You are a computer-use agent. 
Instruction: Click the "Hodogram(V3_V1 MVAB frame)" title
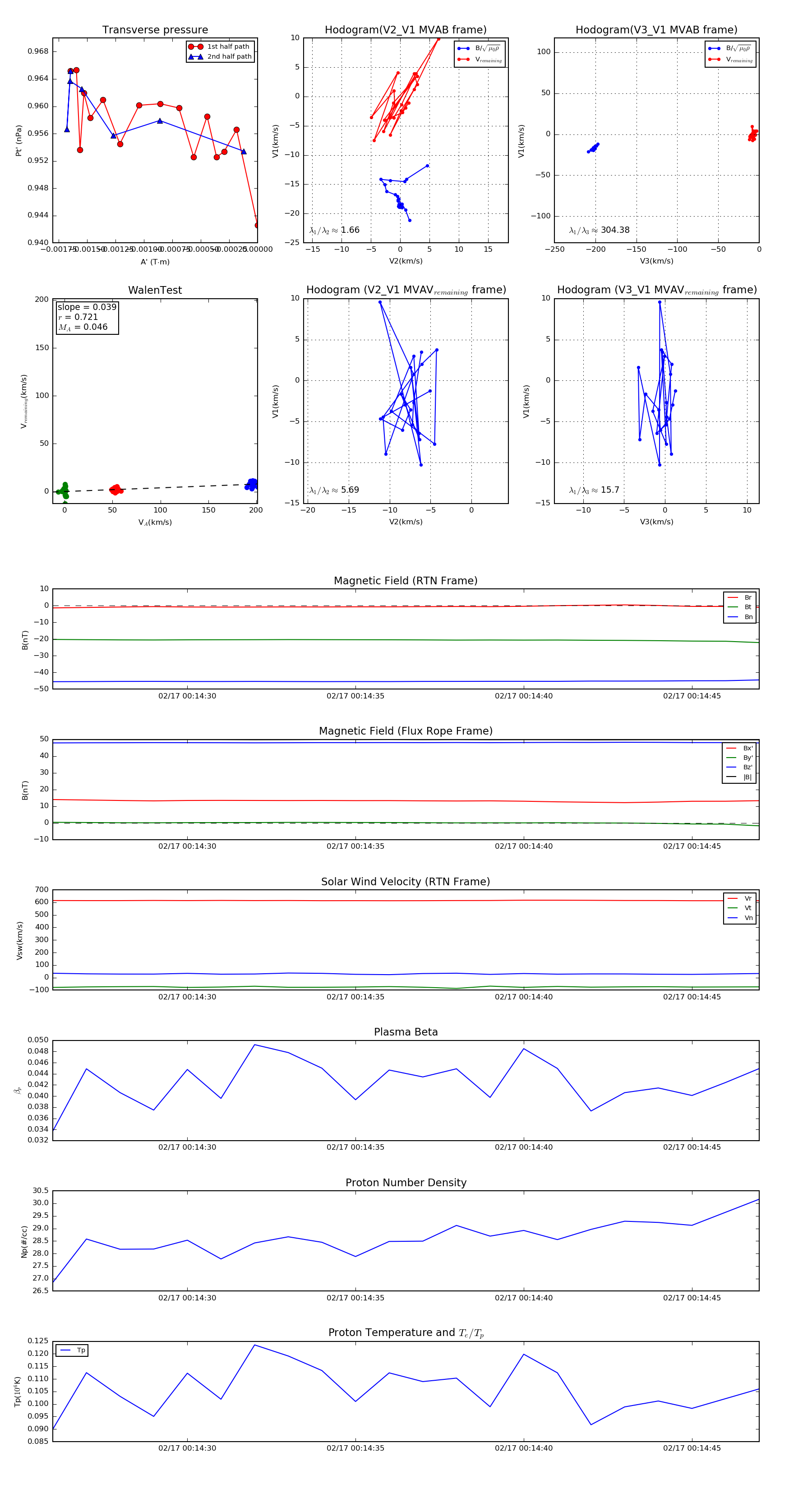656,30
